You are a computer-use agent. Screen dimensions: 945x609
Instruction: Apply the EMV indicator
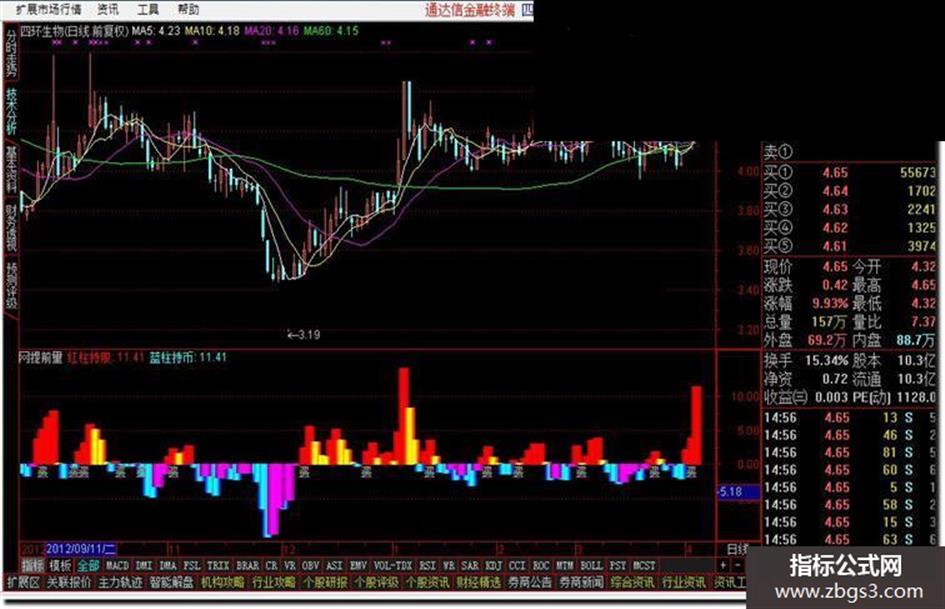(x=358, y=566)
